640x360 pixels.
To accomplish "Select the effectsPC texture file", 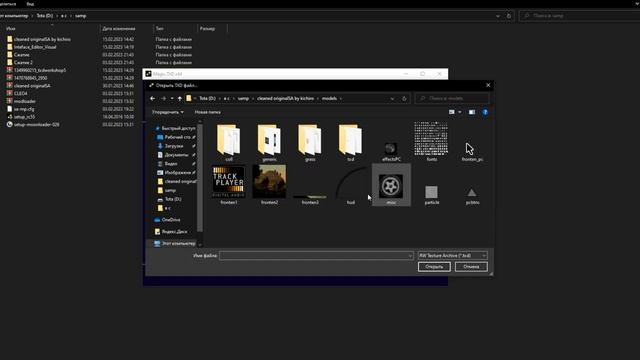I will [x=391, y=151].
